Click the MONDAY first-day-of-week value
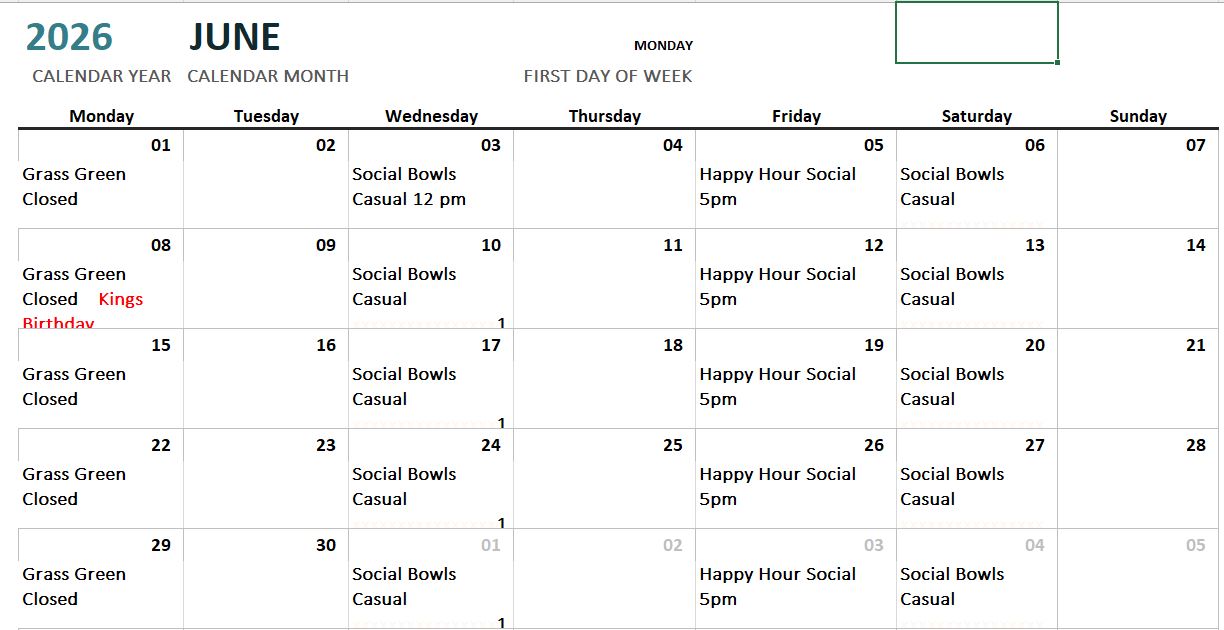1224x630 pixels. 663,45
